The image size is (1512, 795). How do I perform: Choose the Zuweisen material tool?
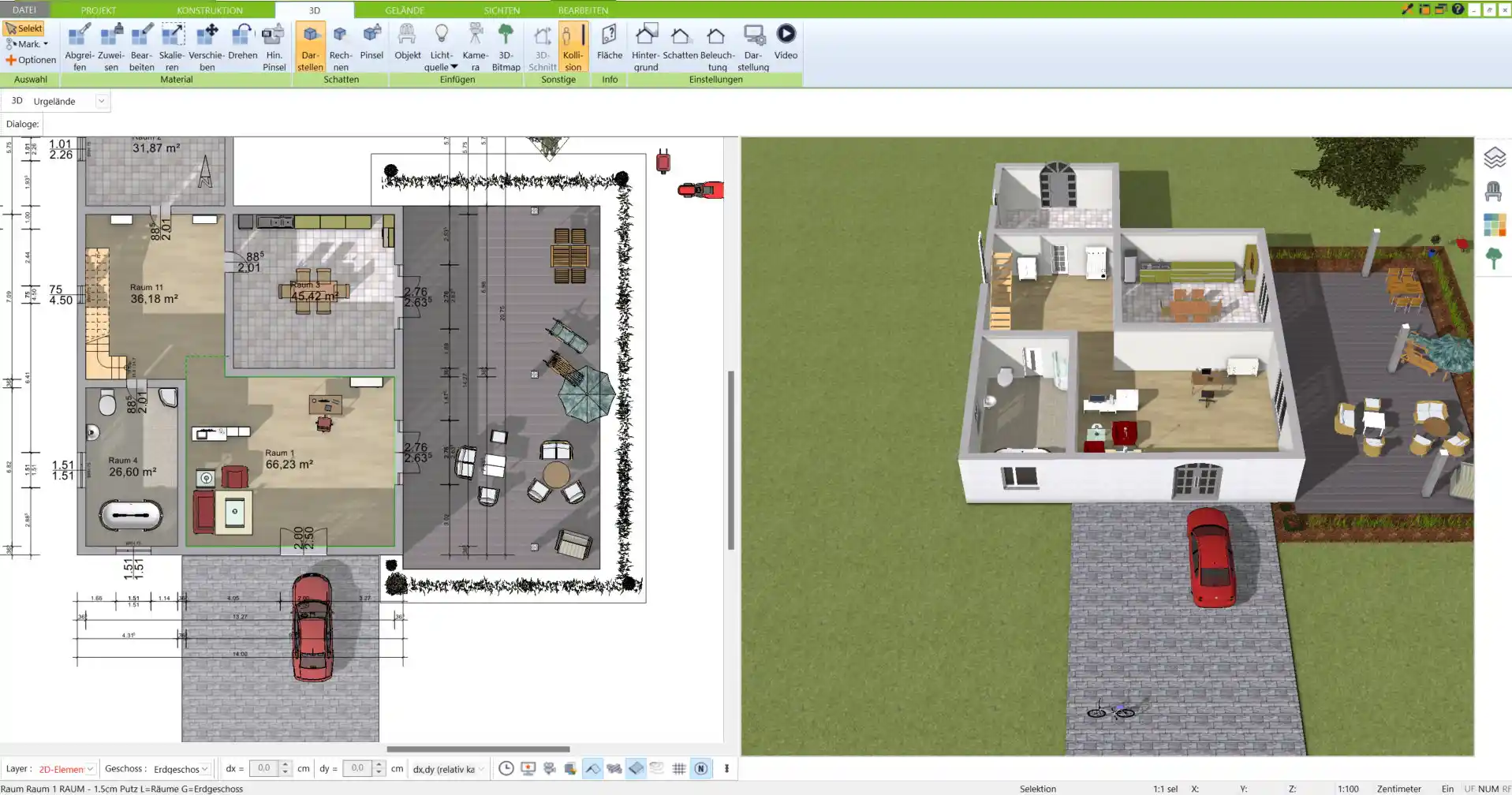(111, 47)
